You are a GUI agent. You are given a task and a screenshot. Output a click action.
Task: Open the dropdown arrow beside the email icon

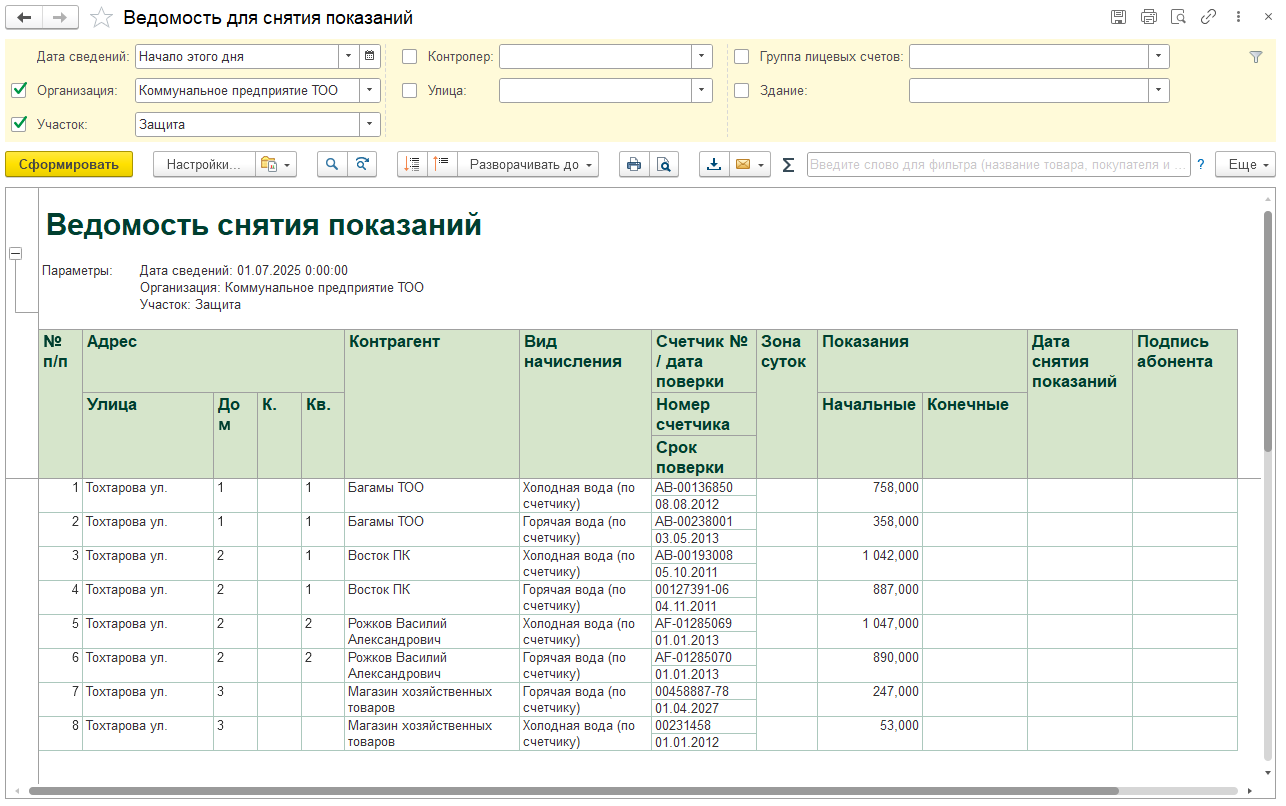click(763, 165)
